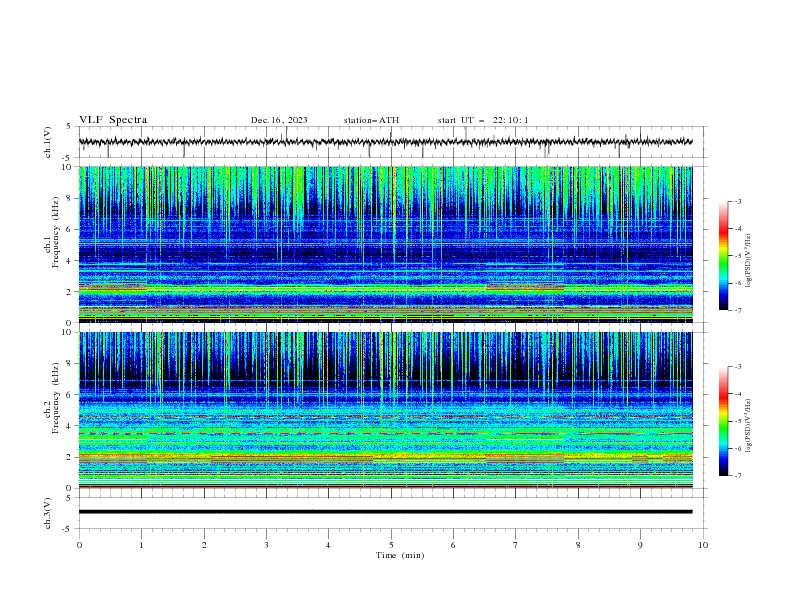Click the ch.1 voltage waveform trace

coord(385,142)
